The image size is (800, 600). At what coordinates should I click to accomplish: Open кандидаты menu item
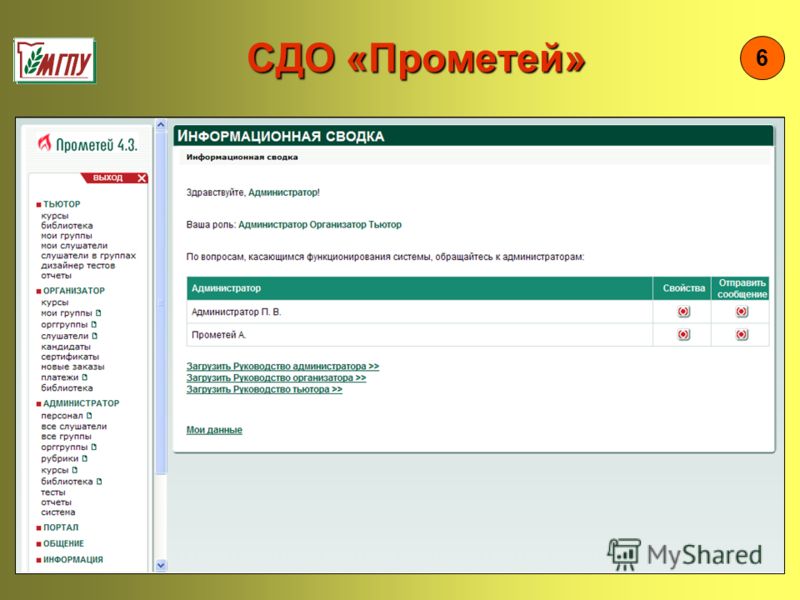pyautogui.click(x=66, y=347)
